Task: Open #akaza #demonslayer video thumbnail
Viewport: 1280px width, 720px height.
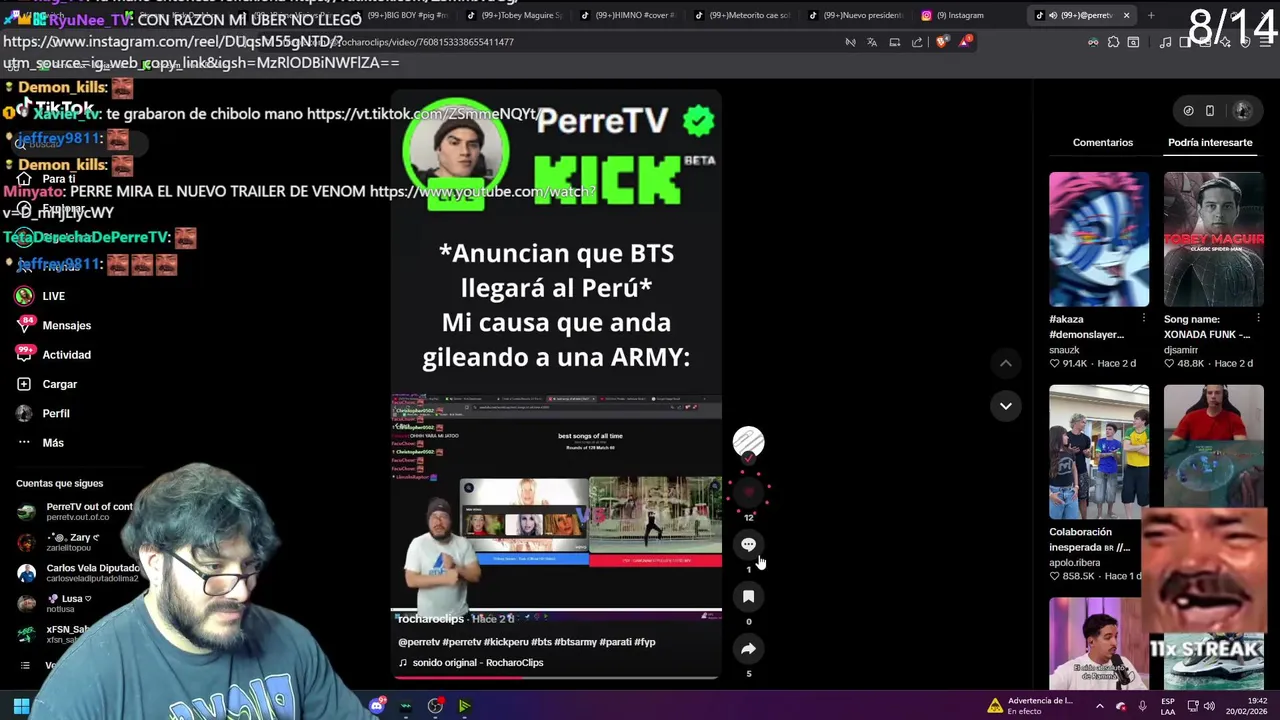Action: click(1099, 239)
